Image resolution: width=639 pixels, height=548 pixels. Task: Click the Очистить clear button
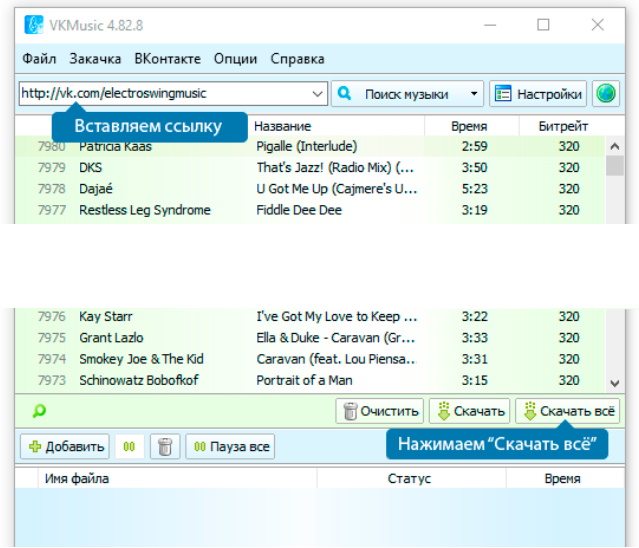coord(380,411)
